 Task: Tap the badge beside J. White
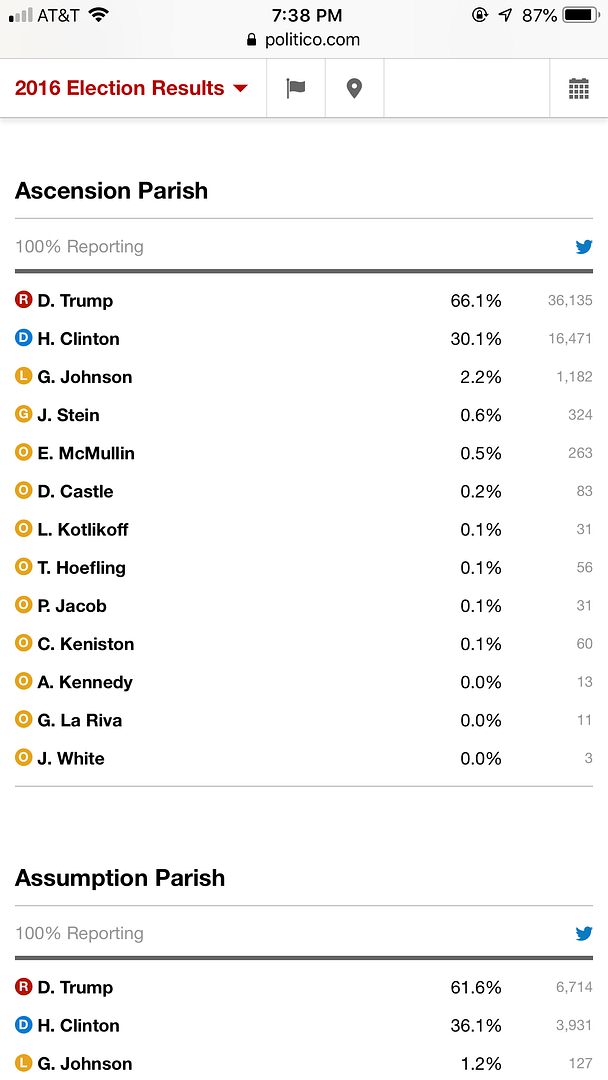coord(24,758)
